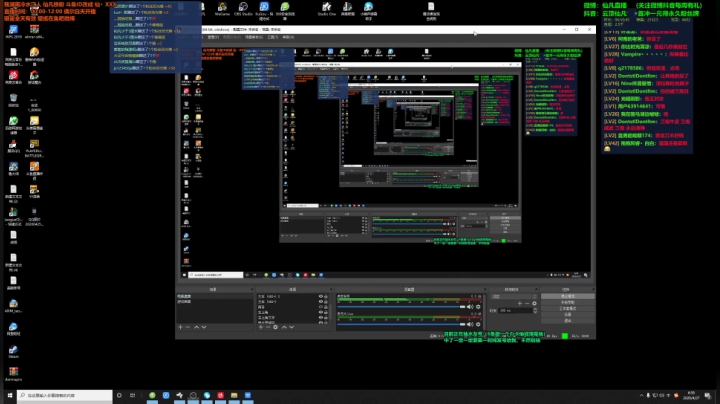
Task: Open the Scene Collection menu (场景集合) in OBS
Action: pyautogui.click(x=253, y=37)
